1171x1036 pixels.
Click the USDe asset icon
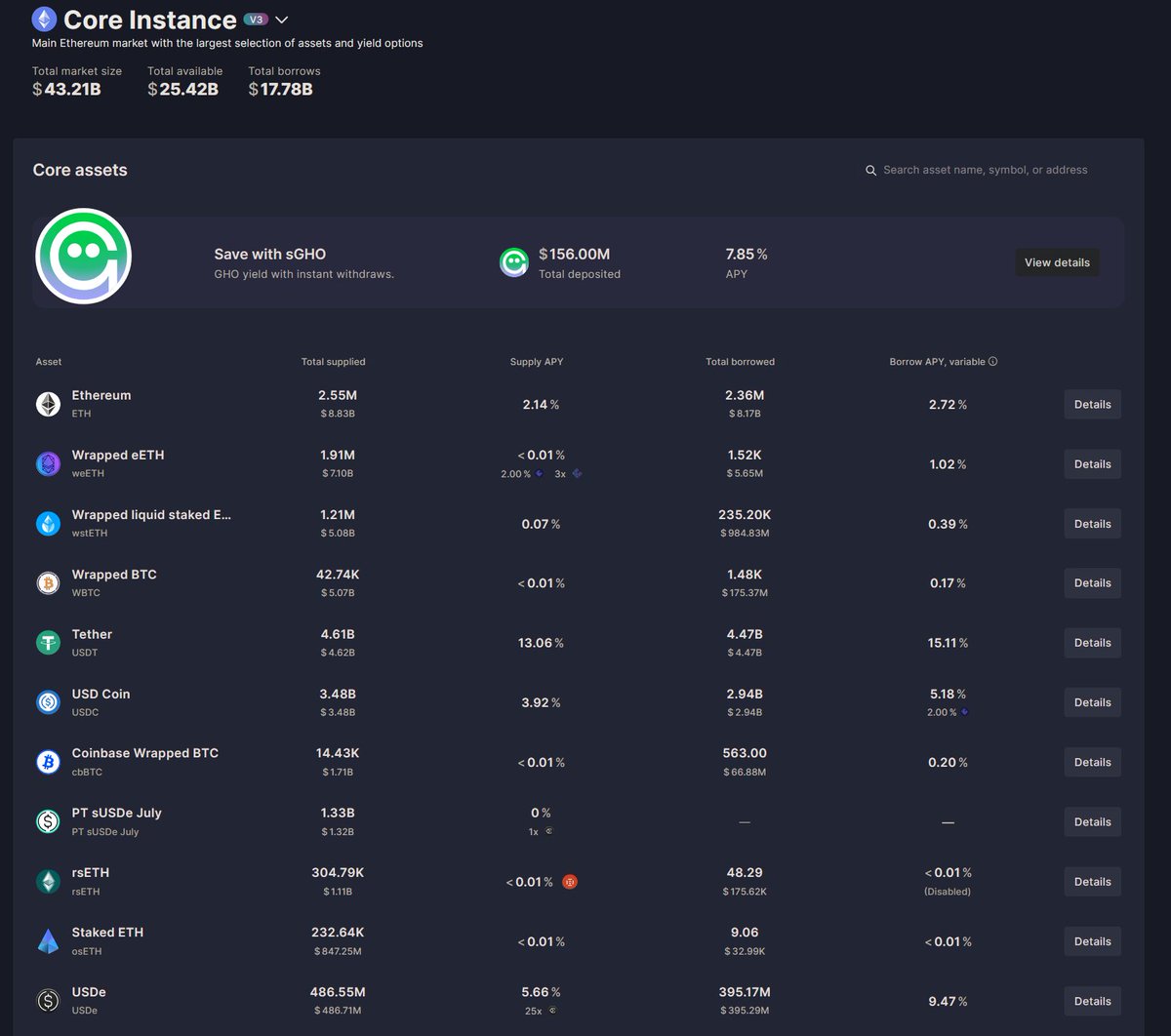point(48,1001)
